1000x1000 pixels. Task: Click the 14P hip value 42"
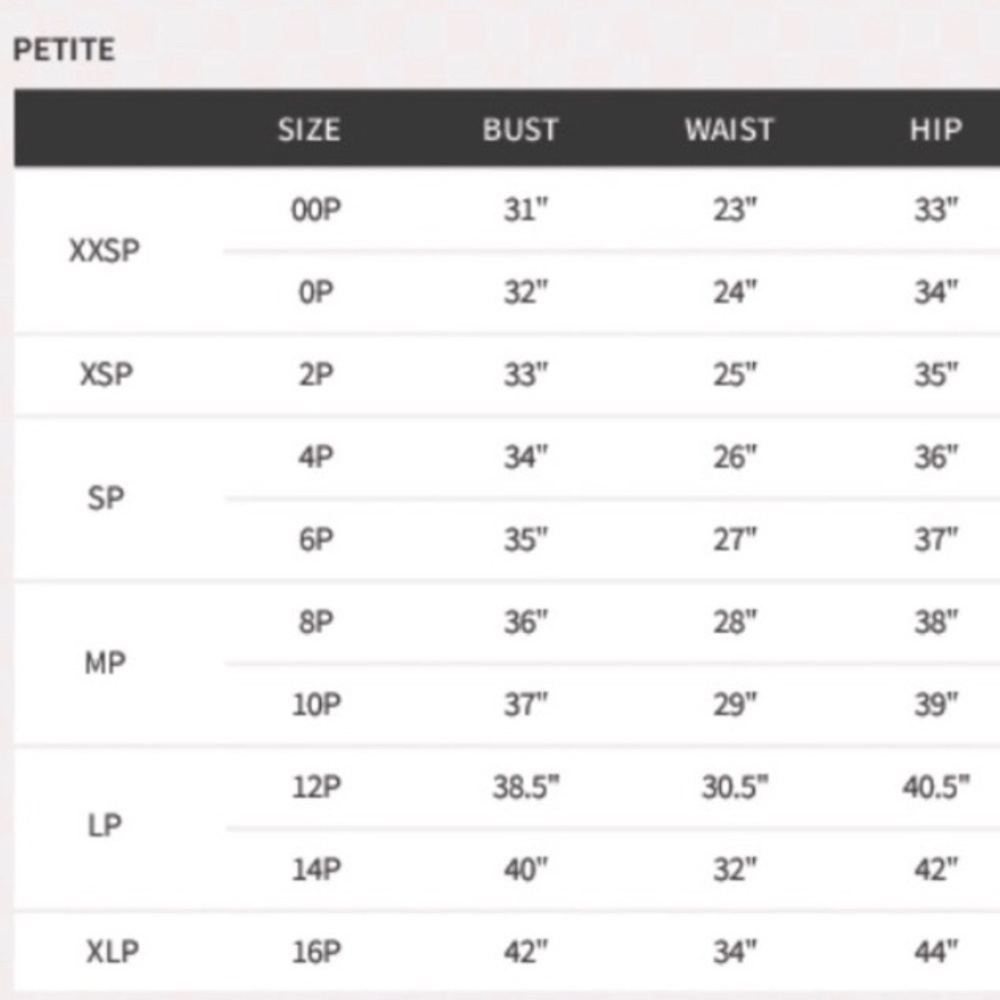click(x=936, y=869)
